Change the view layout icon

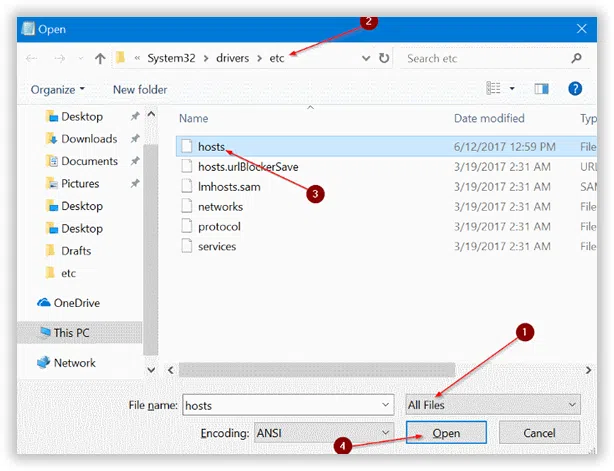(x=493, y=88)
